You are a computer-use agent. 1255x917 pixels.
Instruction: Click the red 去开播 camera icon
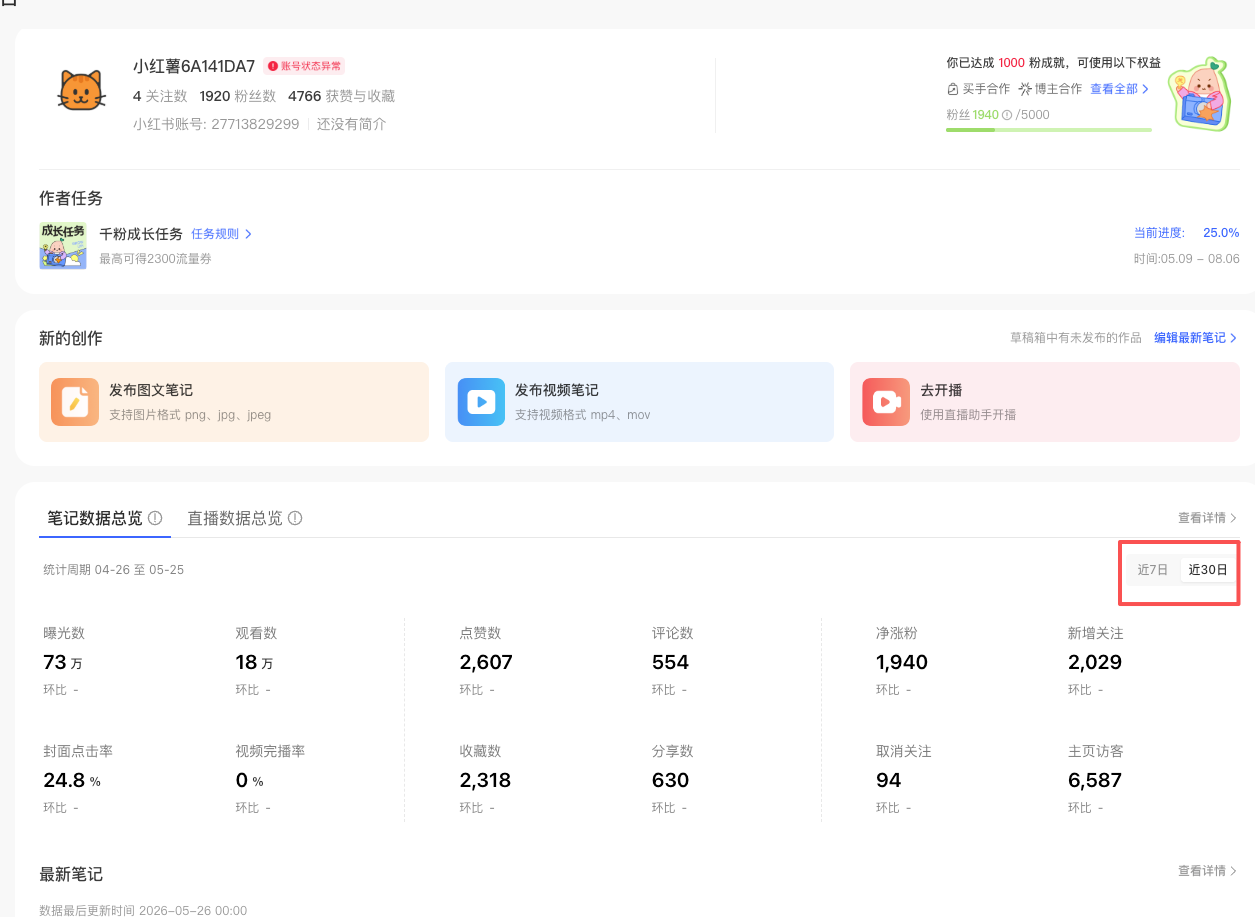(886, 402)
